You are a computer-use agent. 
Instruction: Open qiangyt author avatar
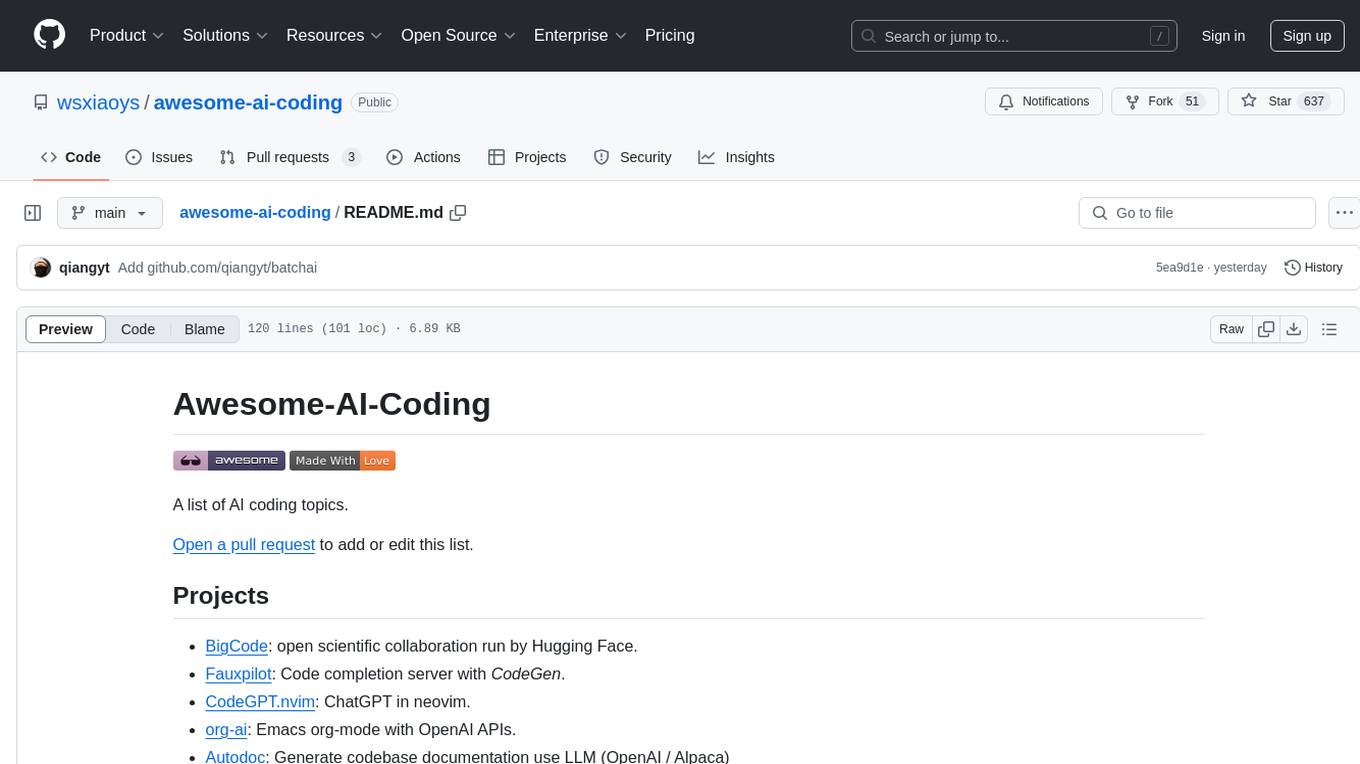click(x=41, y=267)
